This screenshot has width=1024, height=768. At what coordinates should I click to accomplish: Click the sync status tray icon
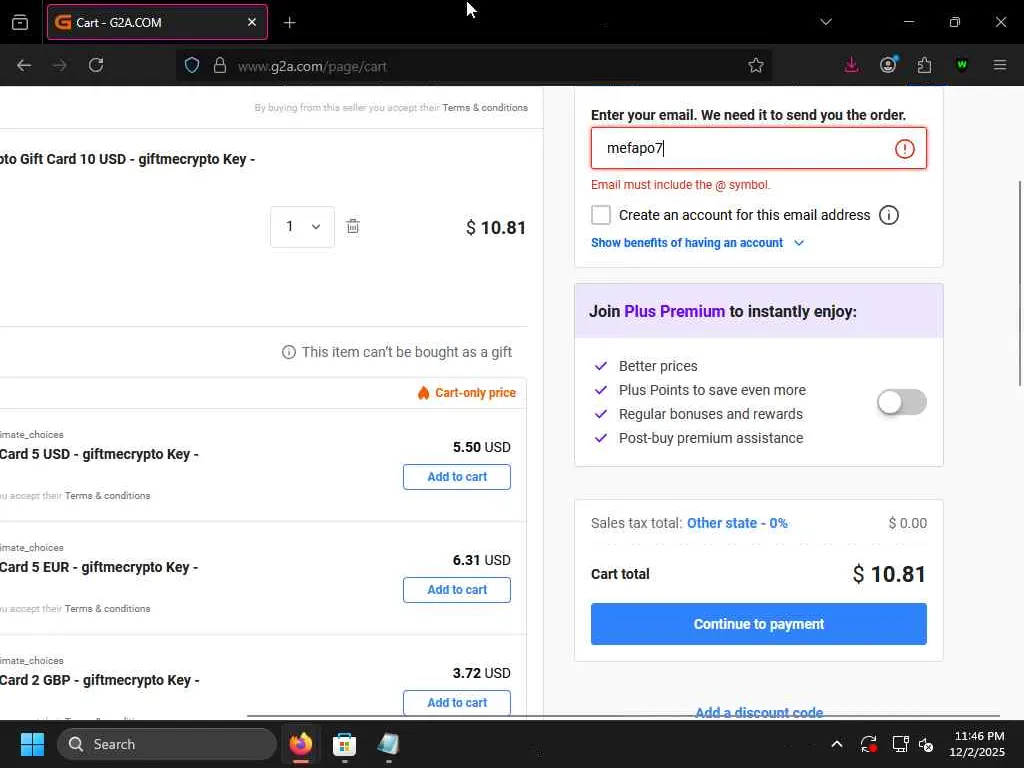869,744
